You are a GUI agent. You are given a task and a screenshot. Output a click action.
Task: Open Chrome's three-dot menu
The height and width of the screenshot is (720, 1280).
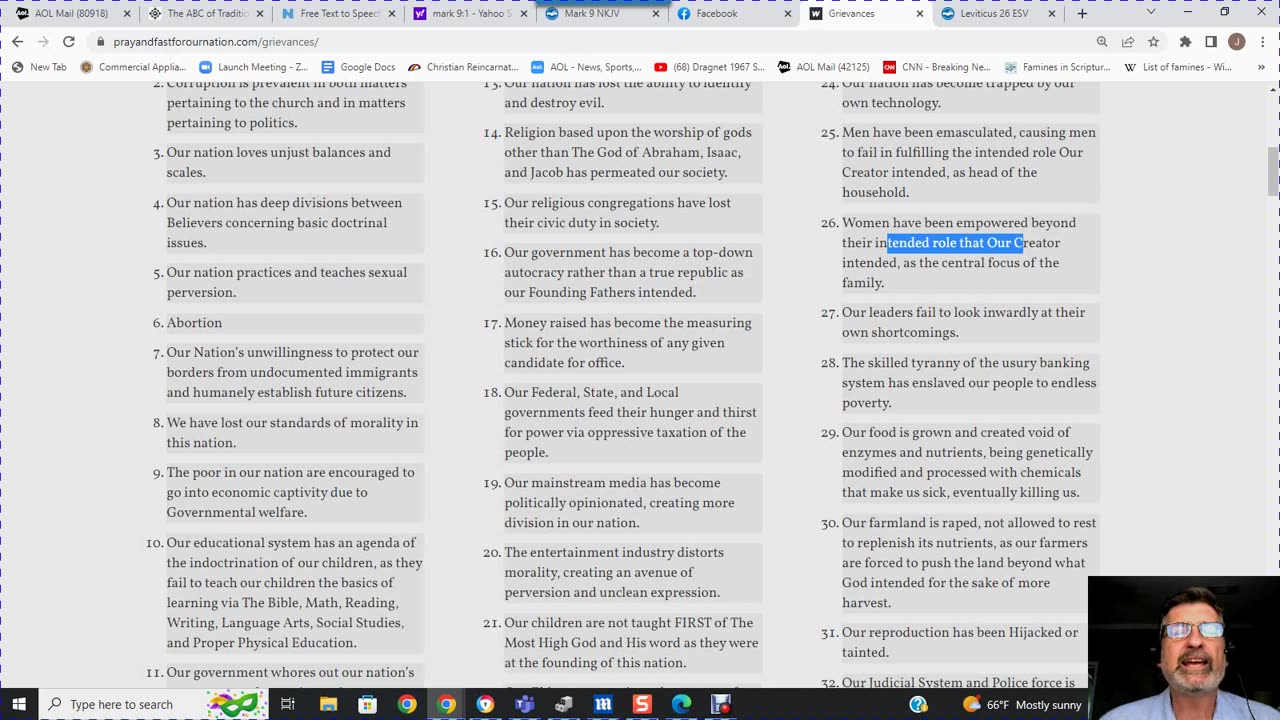coord(1262,42)
